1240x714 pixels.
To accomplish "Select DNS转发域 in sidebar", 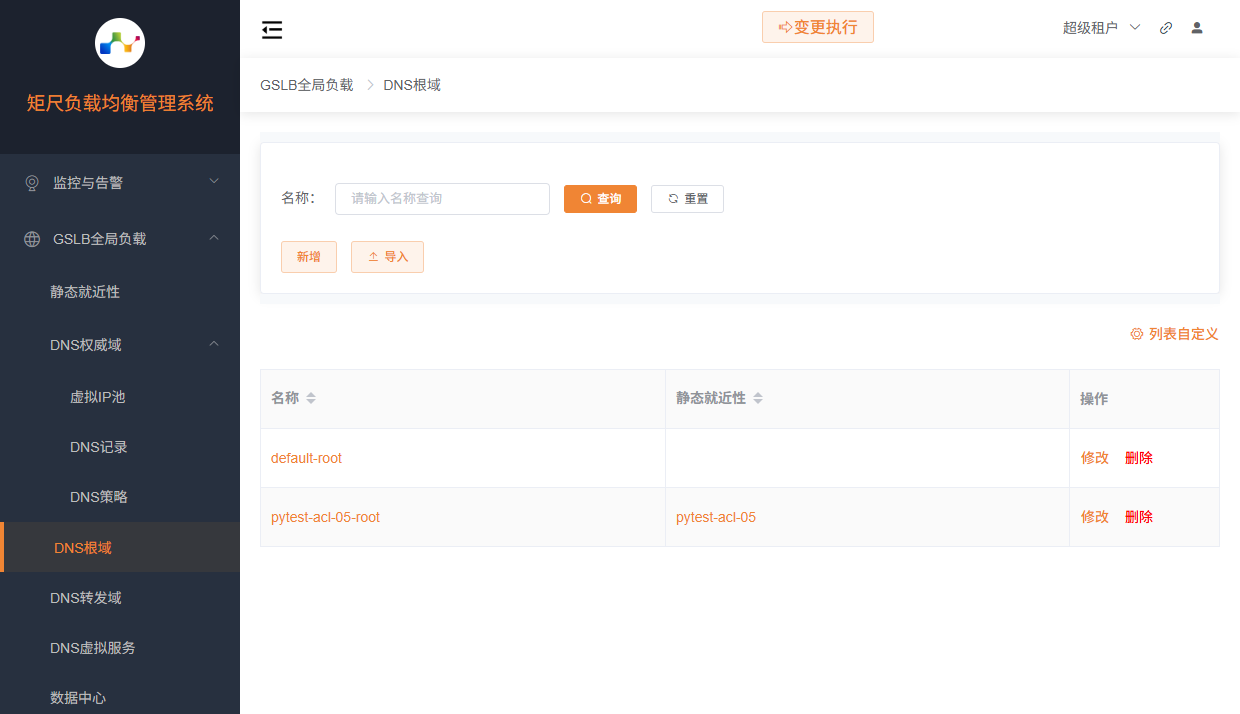I will click(x=86, y=598).
